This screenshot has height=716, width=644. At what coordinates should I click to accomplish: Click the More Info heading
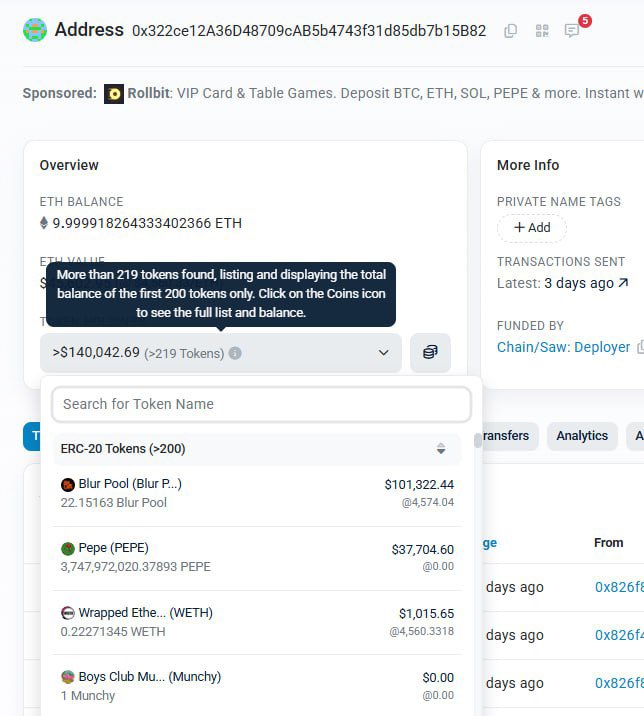pyautogui.click(x=528, y=165)
